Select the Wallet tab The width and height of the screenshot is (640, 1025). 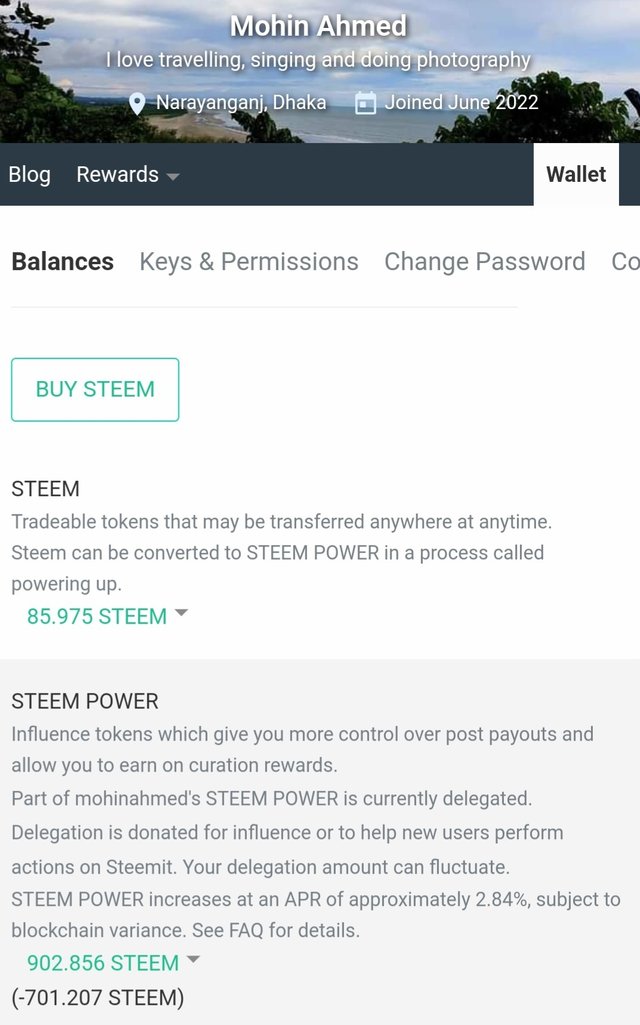coord(576,175)
